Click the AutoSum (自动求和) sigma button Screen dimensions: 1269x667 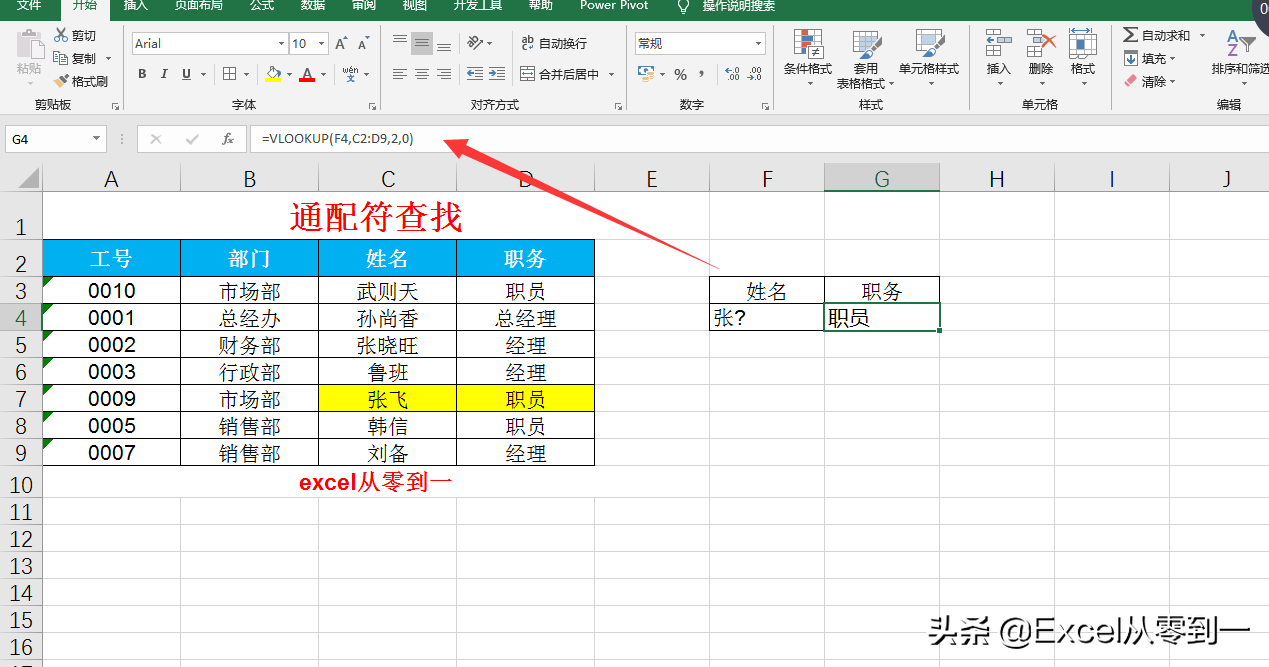tap(1157, 36)
